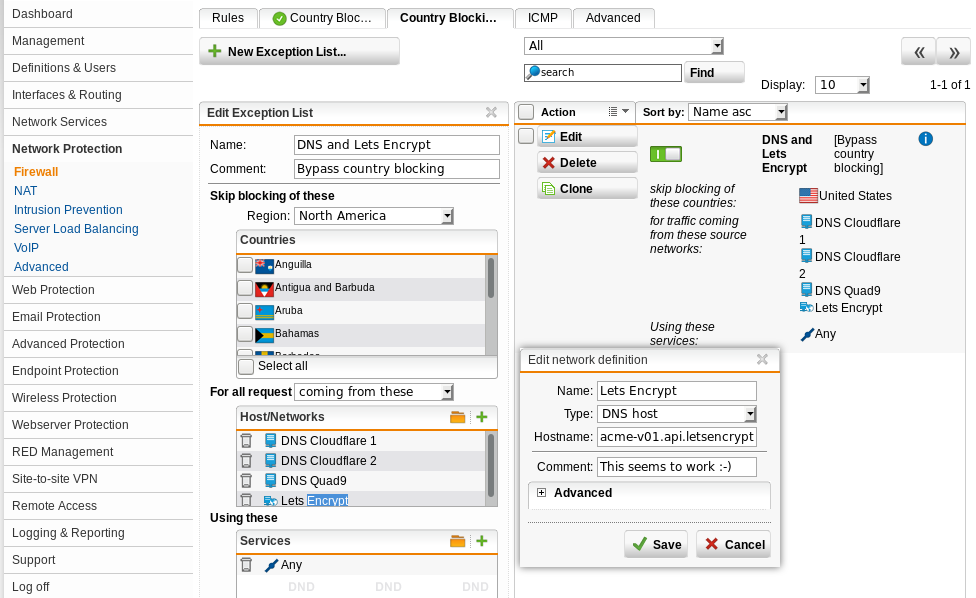This screenshot has height=598, width=976.
Task: Check the Antigua and Barbuda checkbox
Action: pyautogui.click(x=245, y=288)
